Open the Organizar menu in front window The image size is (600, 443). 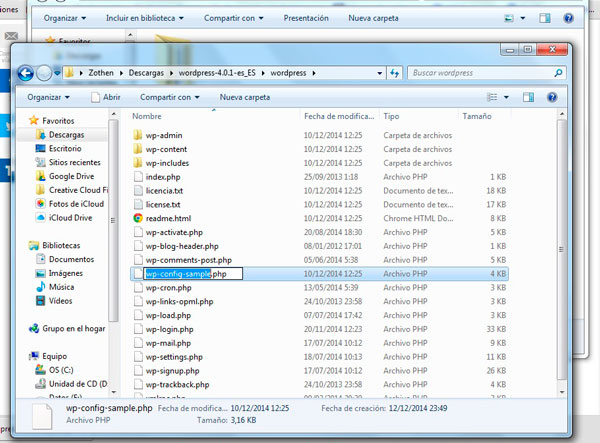coord(48,97)
